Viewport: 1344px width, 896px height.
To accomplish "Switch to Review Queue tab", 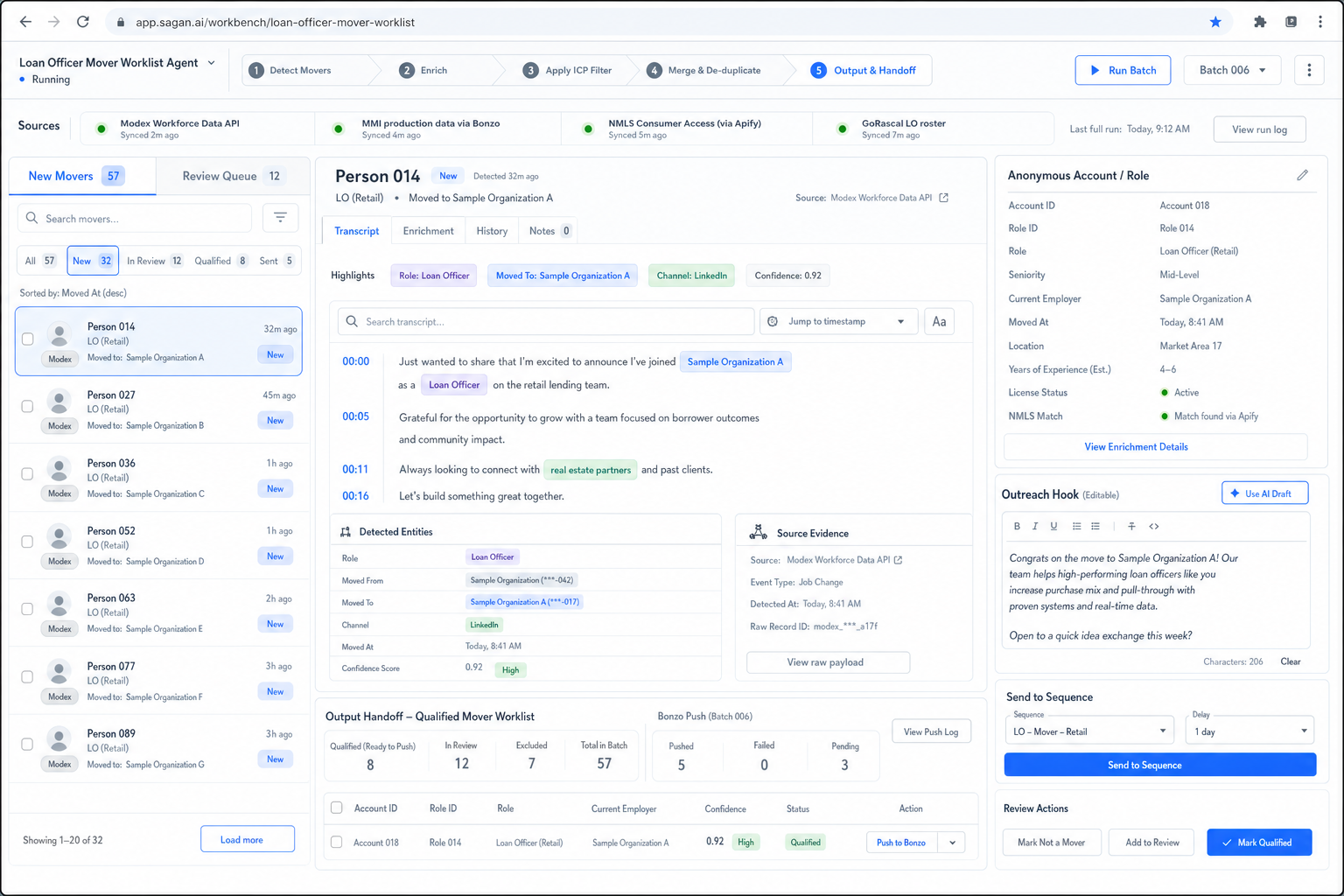I will pos(233,176).
